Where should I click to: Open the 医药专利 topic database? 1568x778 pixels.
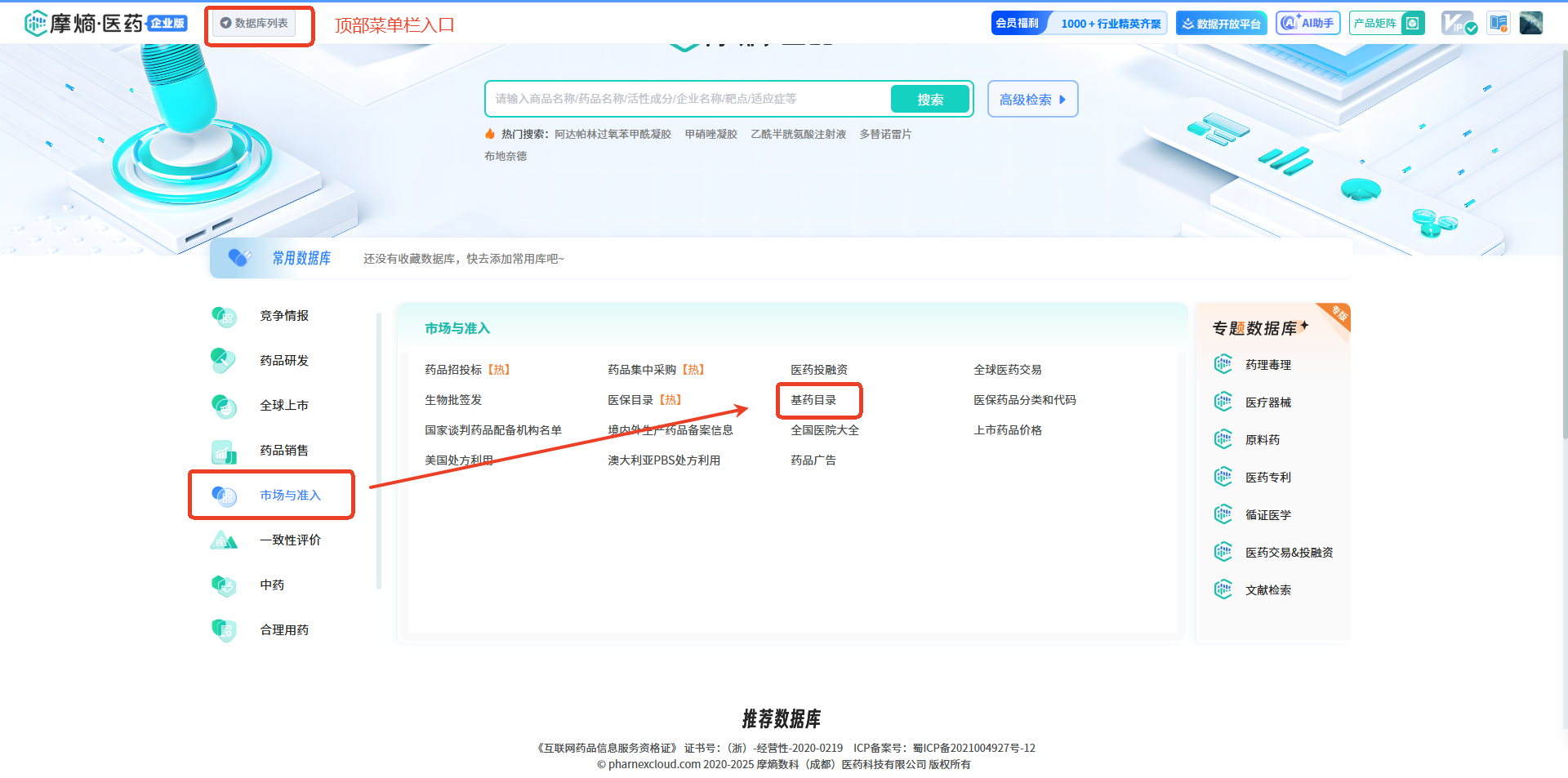(x=1268, y=478)
